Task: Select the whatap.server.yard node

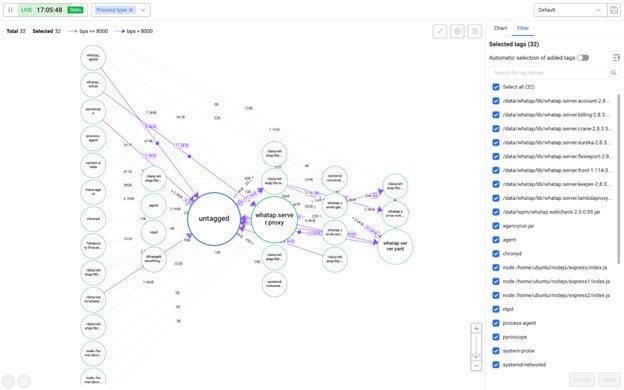Action: (395, 246)
